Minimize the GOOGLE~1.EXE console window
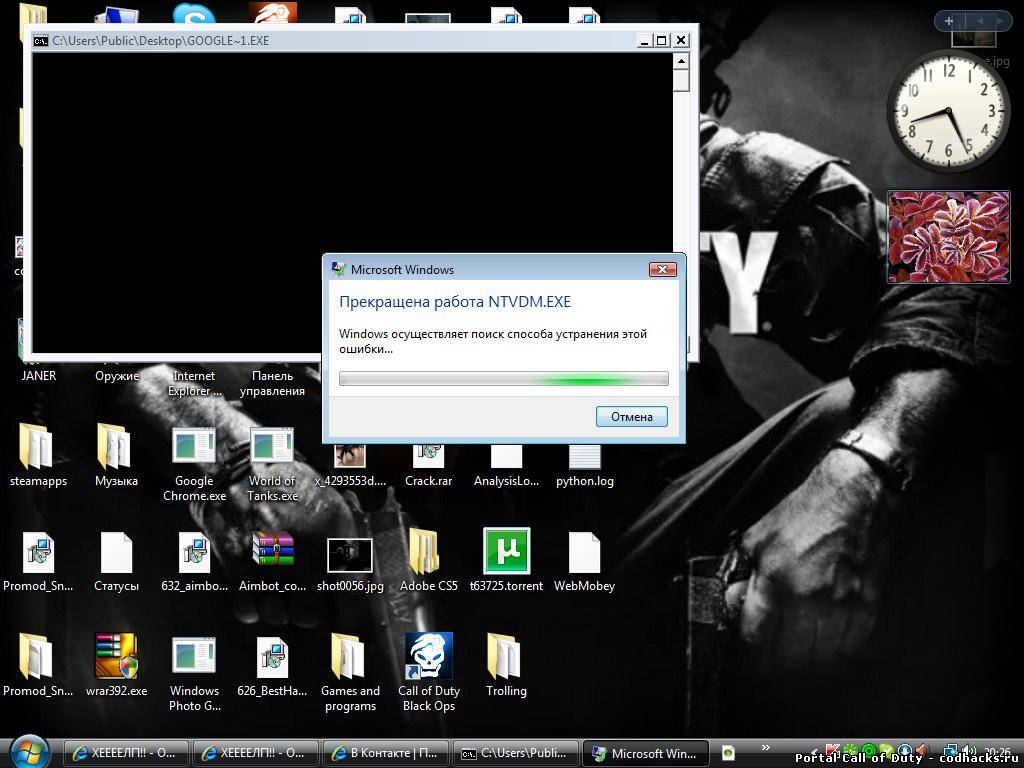This screenshot has height=768, width=1024. (x=644, y=40)
